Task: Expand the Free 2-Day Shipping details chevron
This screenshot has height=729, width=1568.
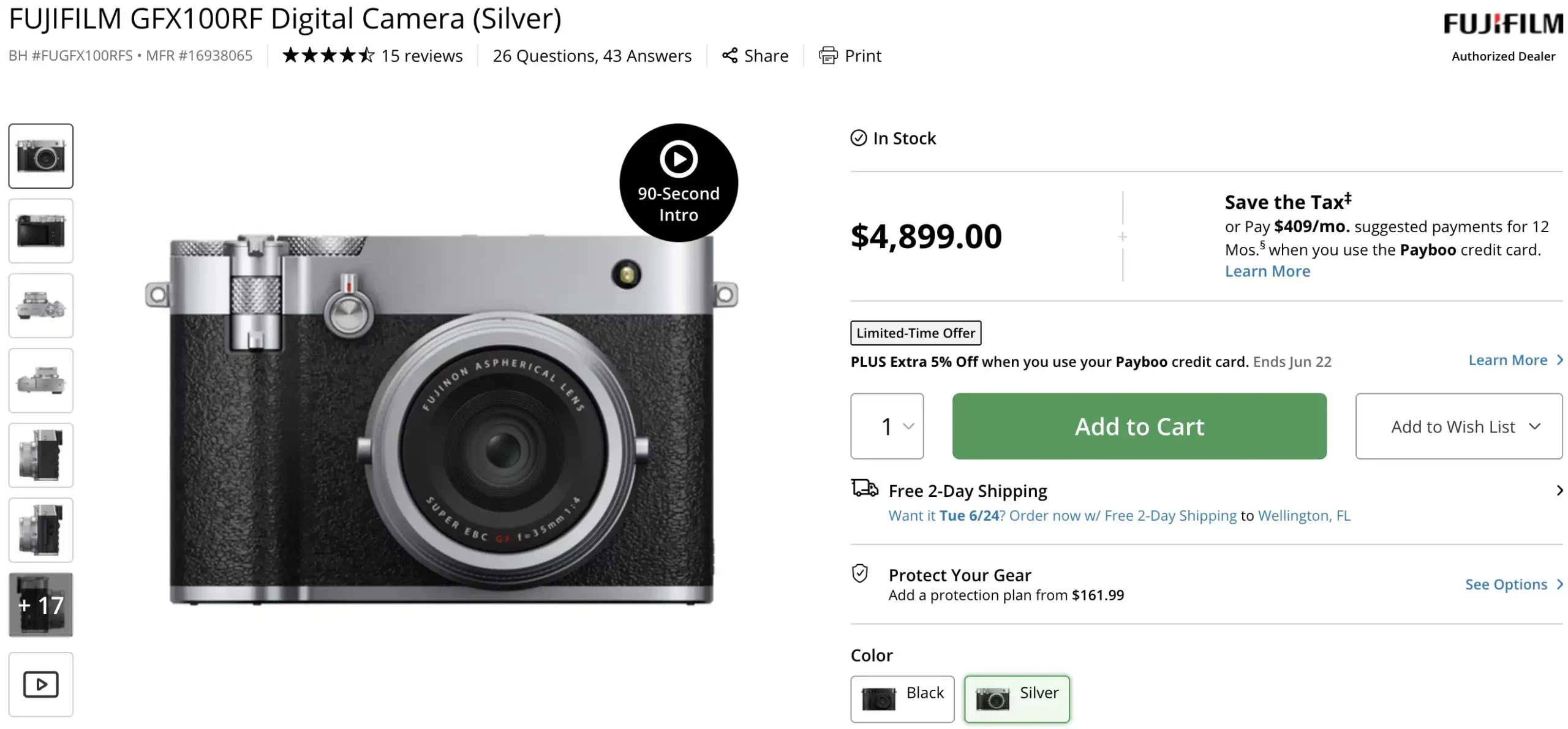Action: coord(1559,490)
